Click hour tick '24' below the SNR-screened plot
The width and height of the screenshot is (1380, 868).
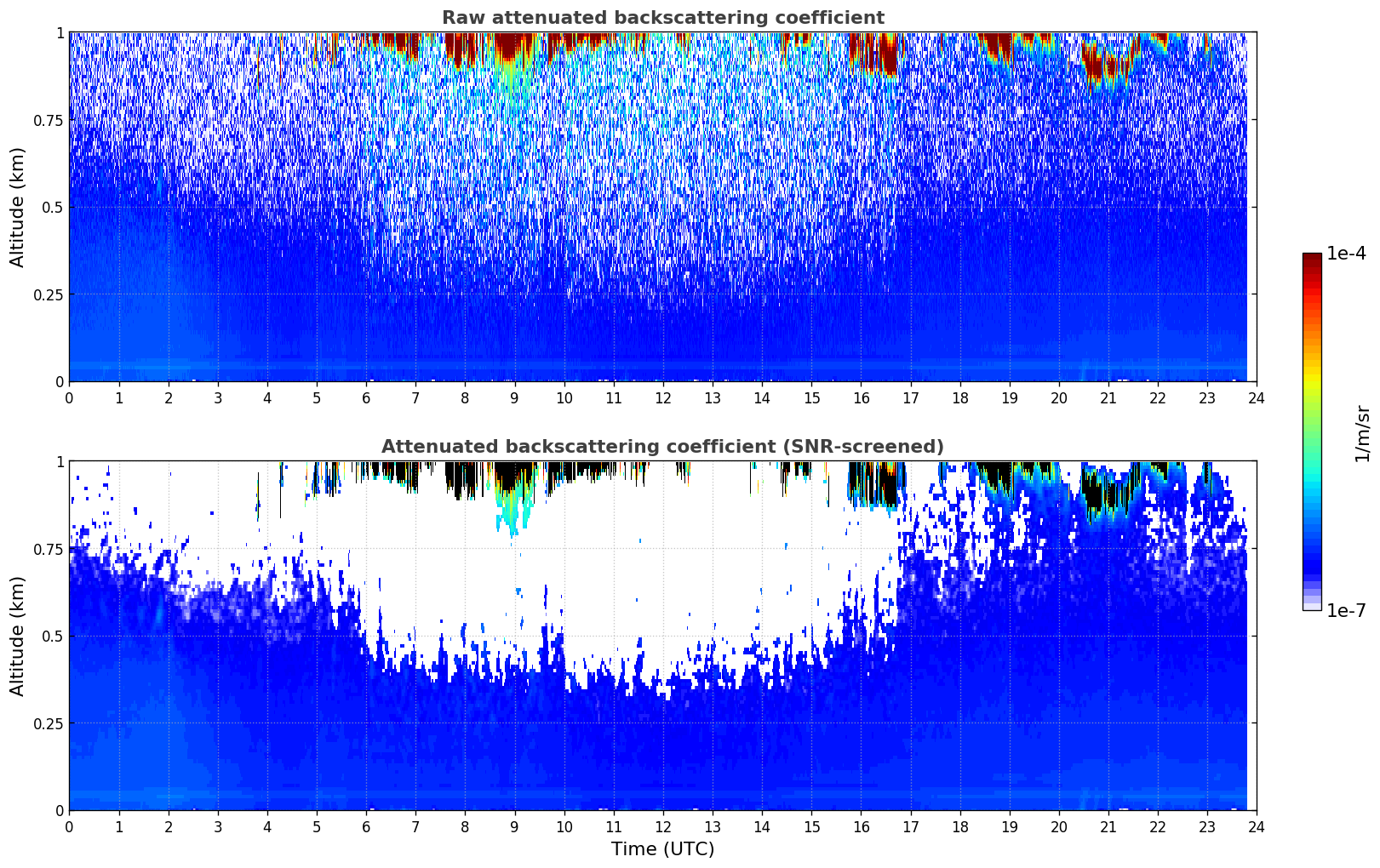click(1257, 826)
